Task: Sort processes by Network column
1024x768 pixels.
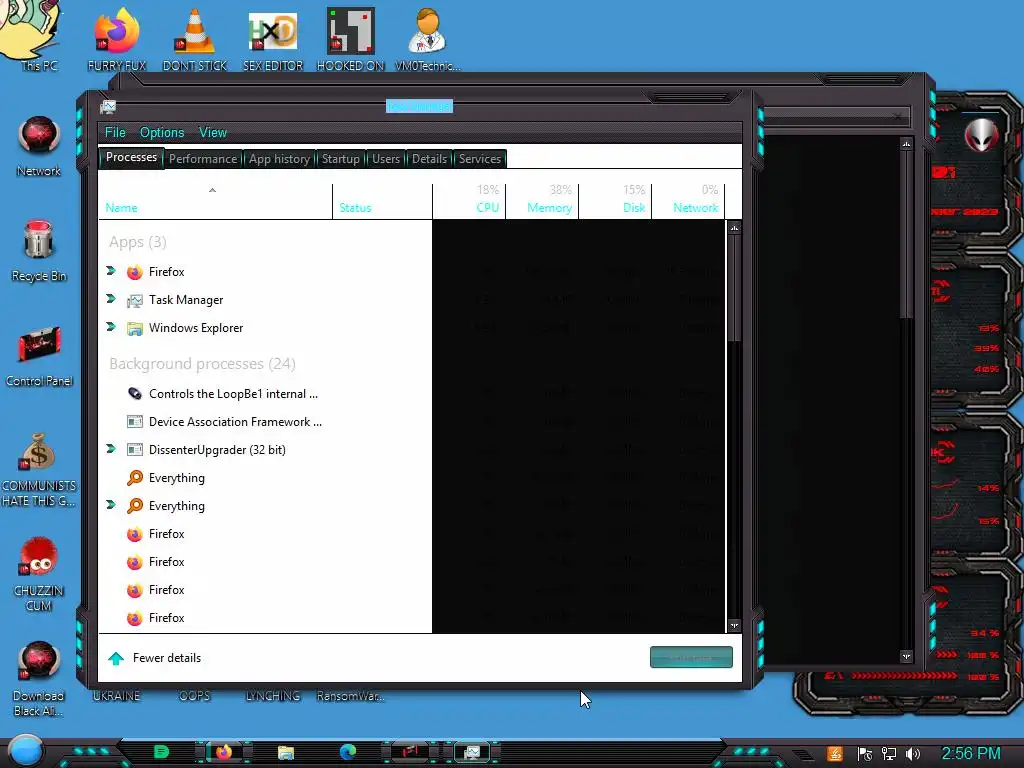Action: [x=688, y=201]
